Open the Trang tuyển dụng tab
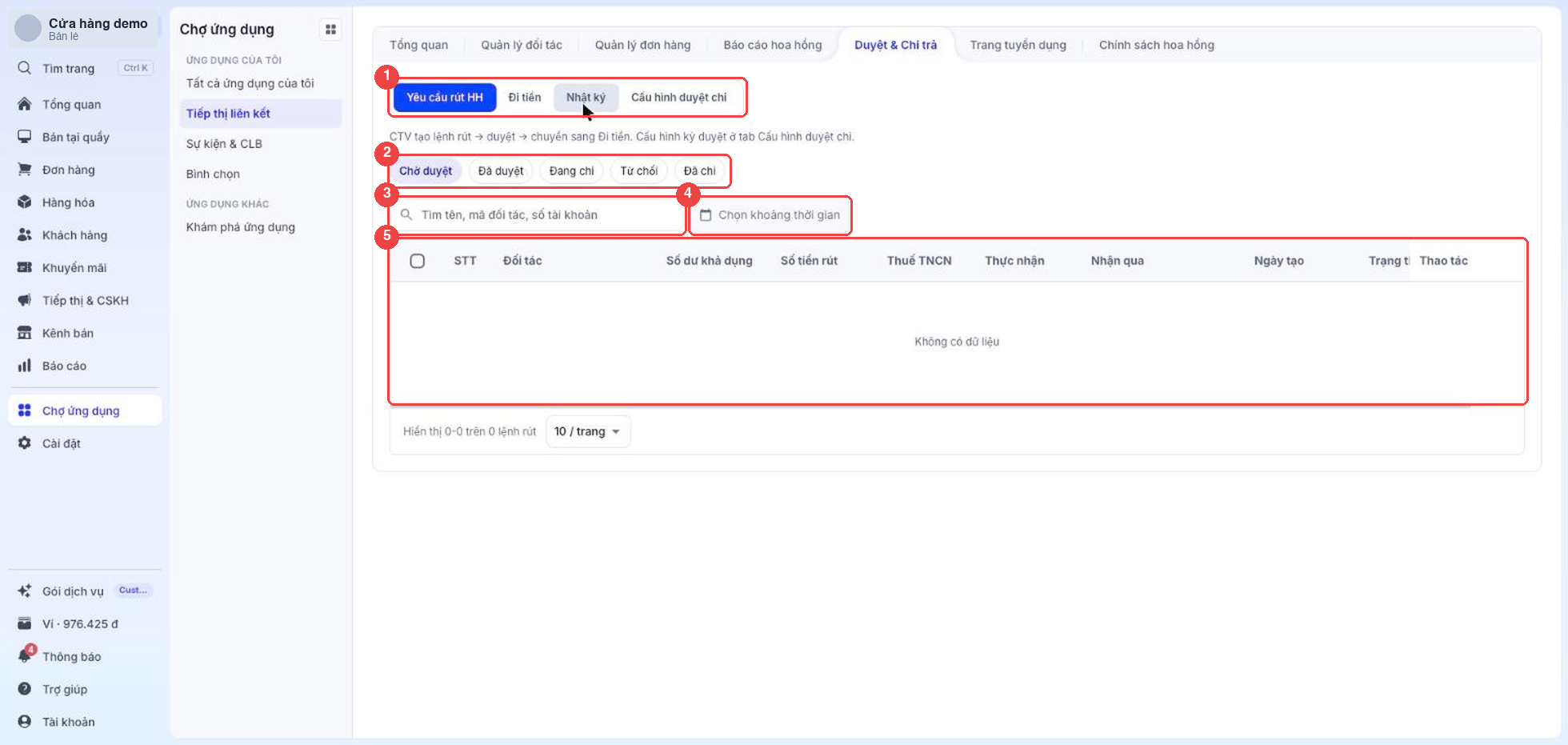Image resolution: width=1568 pixels, height=745 pixels. 1018,45
